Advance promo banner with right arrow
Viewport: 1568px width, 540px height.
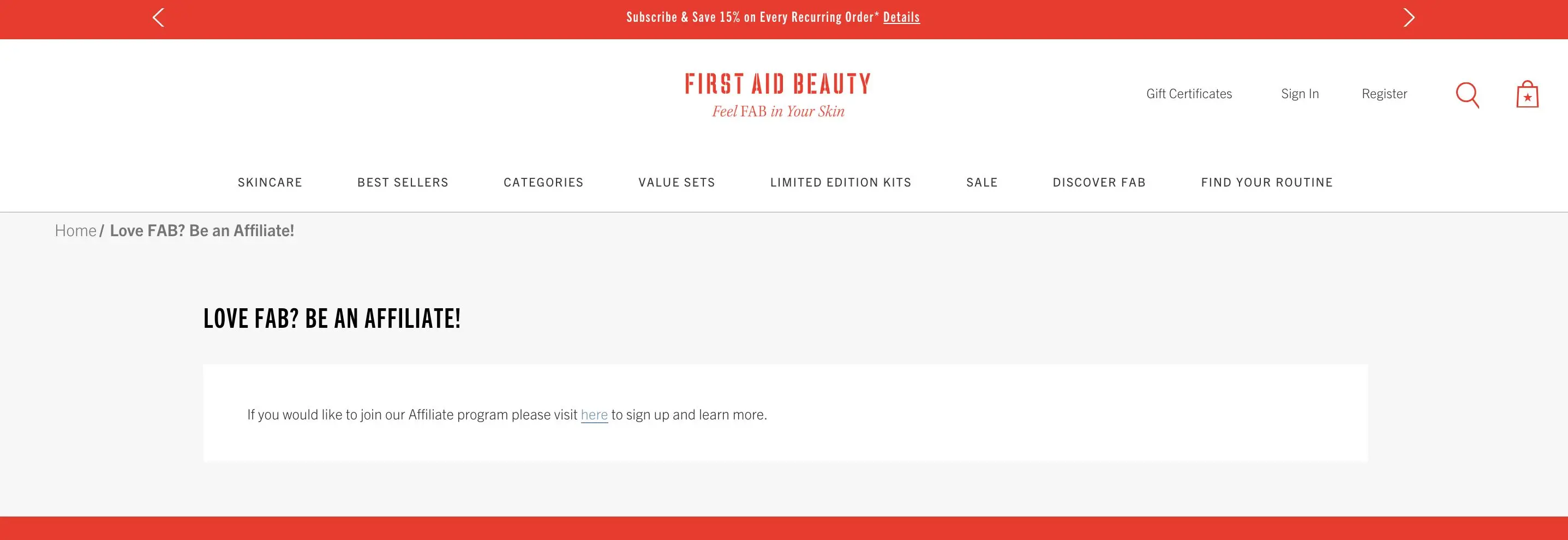(x=1409, y=17)
